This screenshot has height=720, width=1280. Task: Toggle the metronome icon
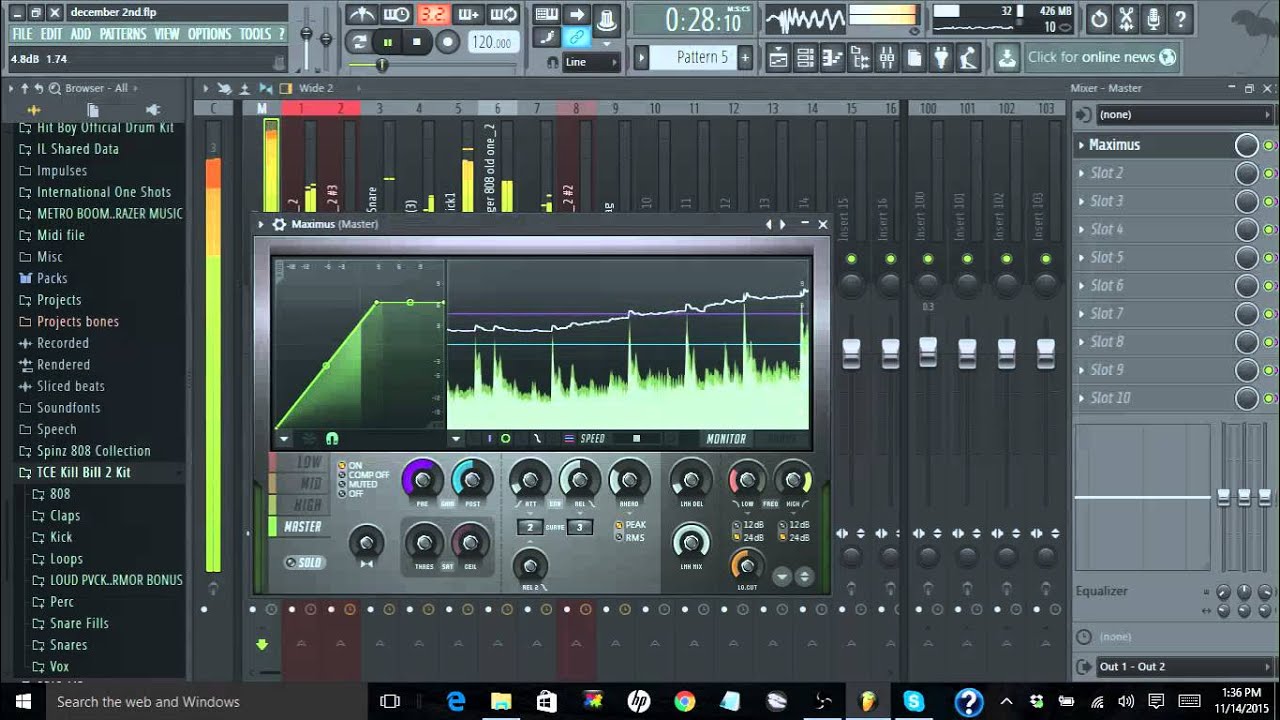click(x=361, y=15)
